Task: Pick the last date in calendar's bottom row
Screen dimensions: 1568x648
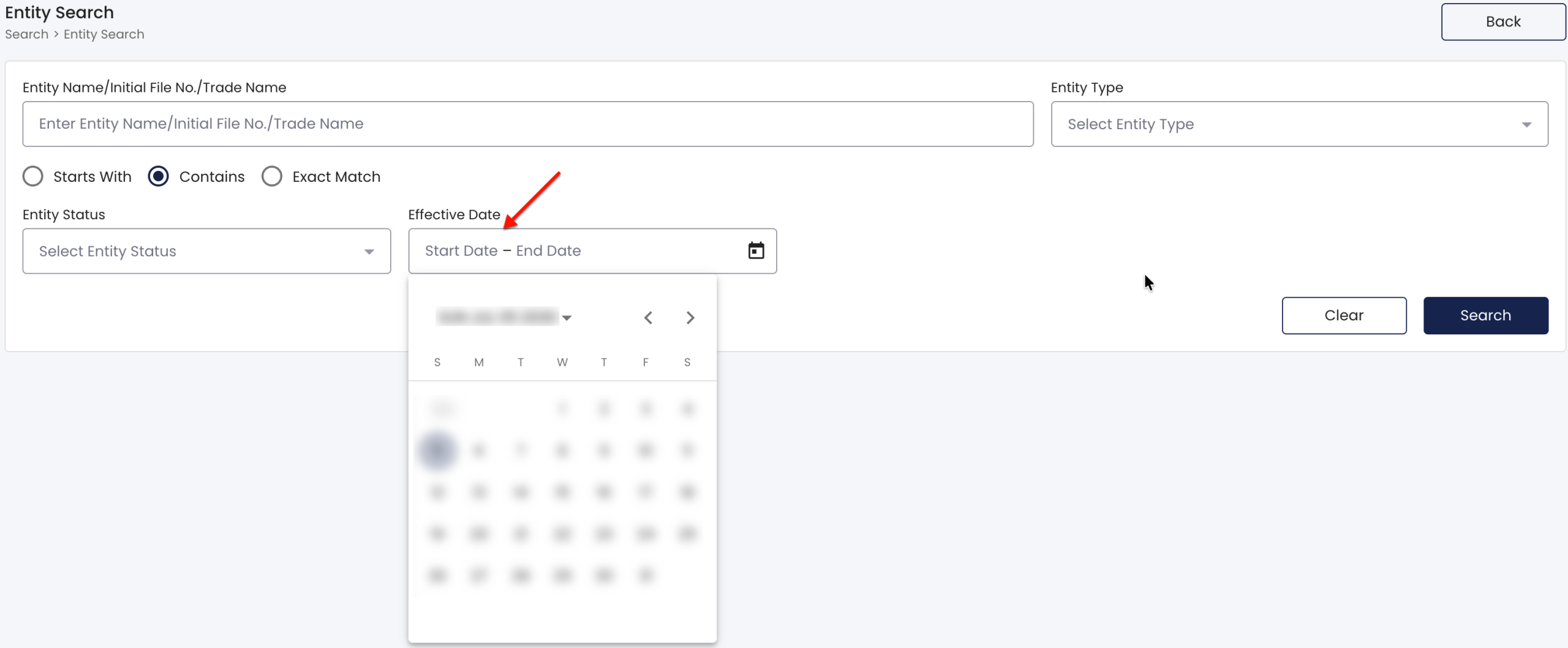Action: click(x=646, y=575)
